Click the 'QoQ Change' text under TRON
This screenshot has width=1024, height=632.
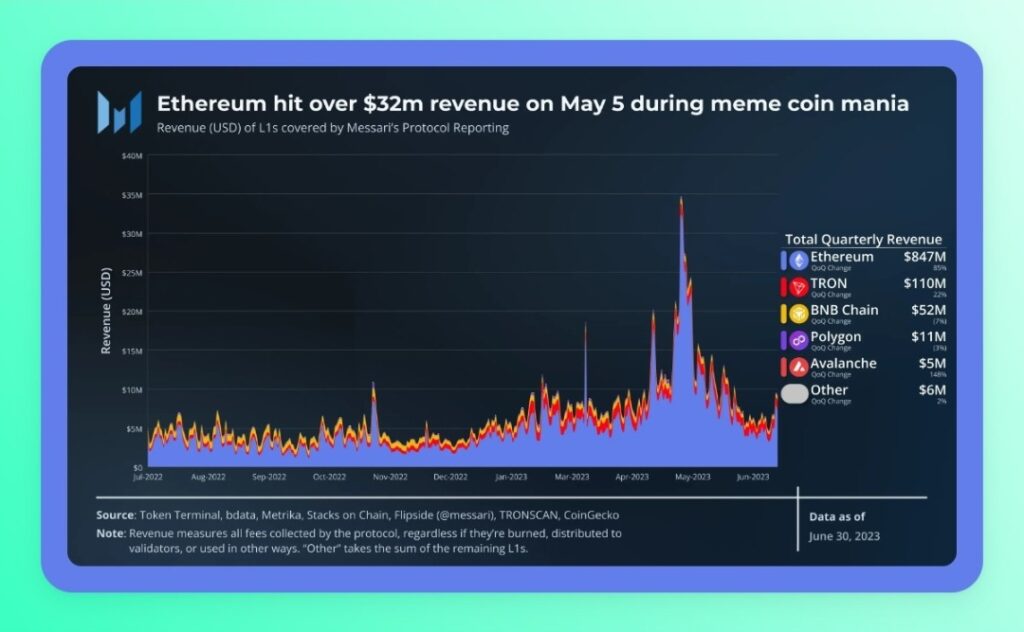(831, 295)
